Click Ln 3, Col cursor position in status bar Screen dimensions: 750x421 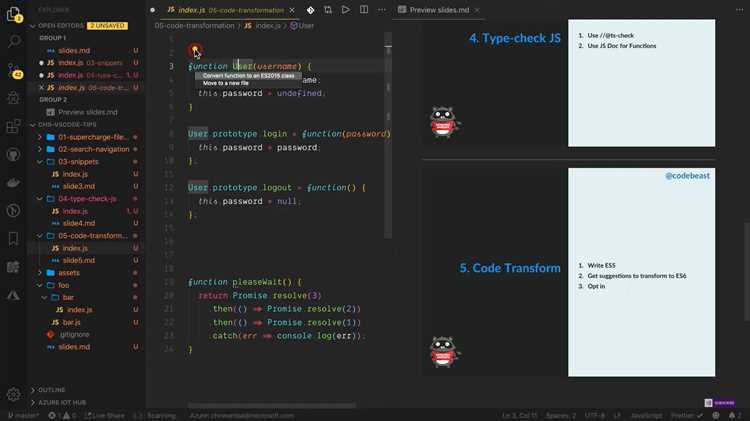pos(520,415)
